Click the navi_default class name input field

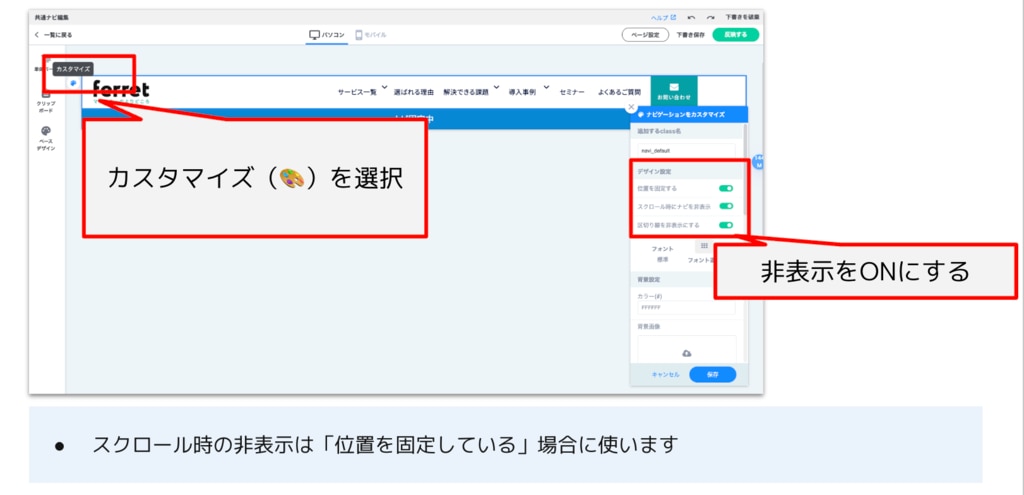point(687,150)
